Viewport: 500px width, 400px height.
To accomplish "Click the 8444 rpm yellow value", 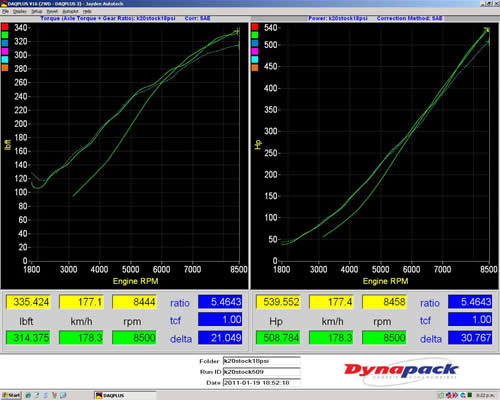I will (x=134, y=302).
